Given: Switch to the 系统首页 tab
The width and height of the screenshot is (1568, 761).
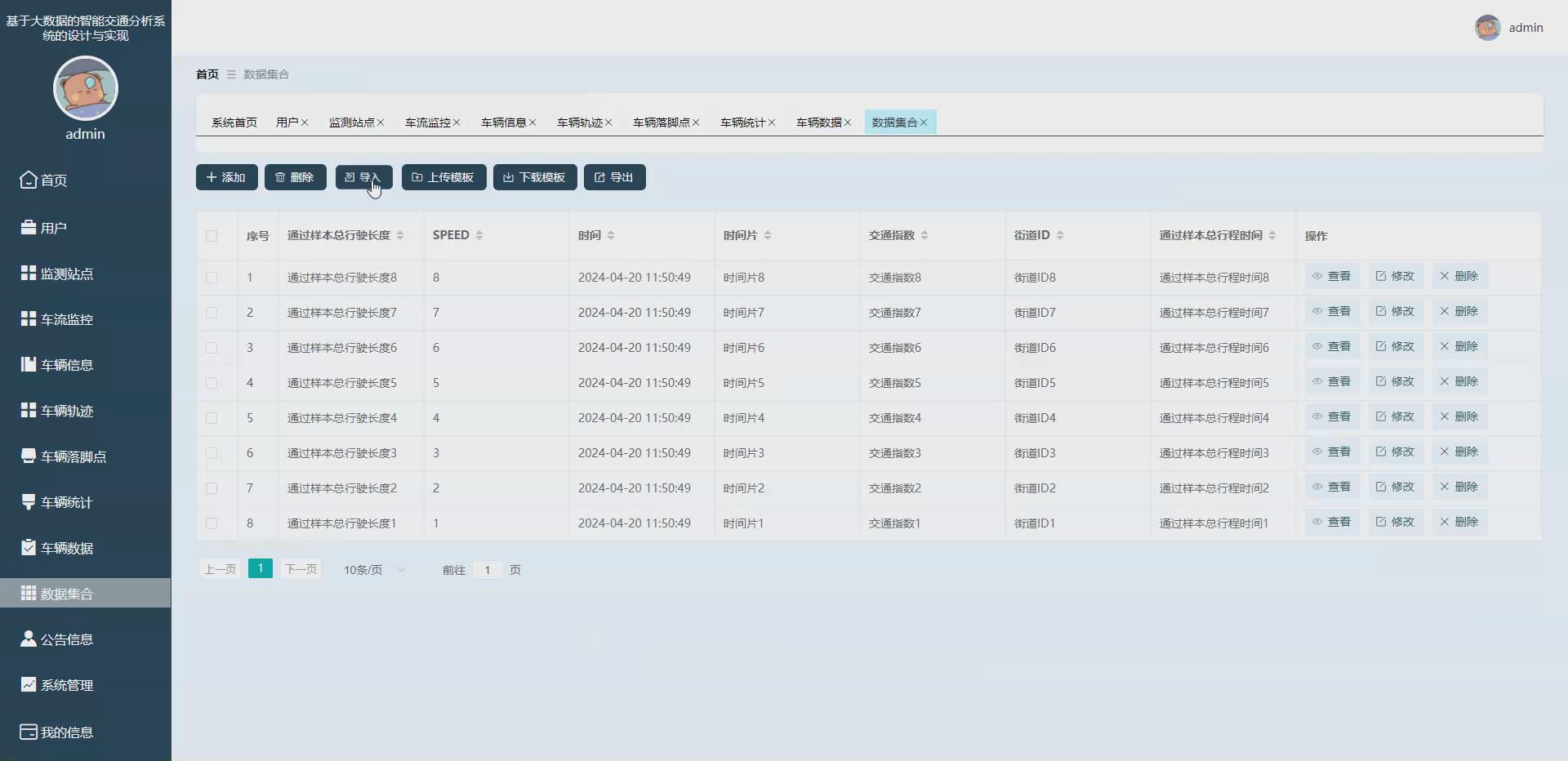Looking at the screenshot, I should [x=234, y=122].
